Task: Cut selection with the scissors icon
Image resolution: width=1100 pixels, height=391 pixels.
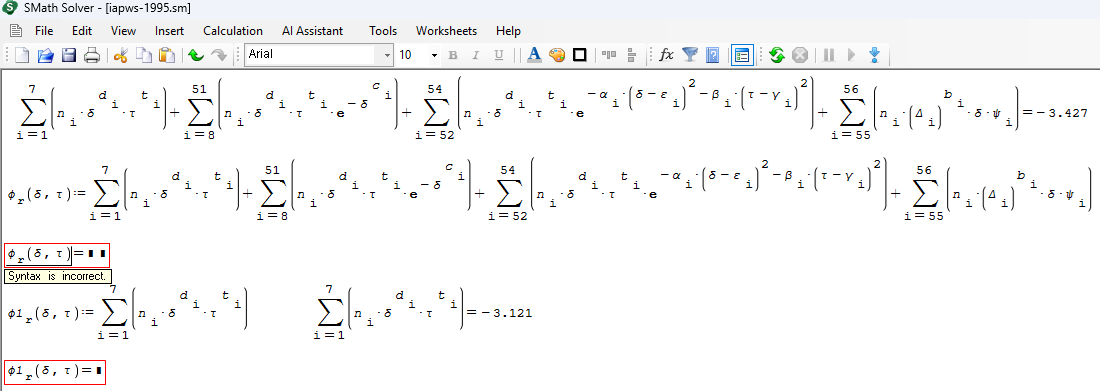Action: [x=121, y=55]
